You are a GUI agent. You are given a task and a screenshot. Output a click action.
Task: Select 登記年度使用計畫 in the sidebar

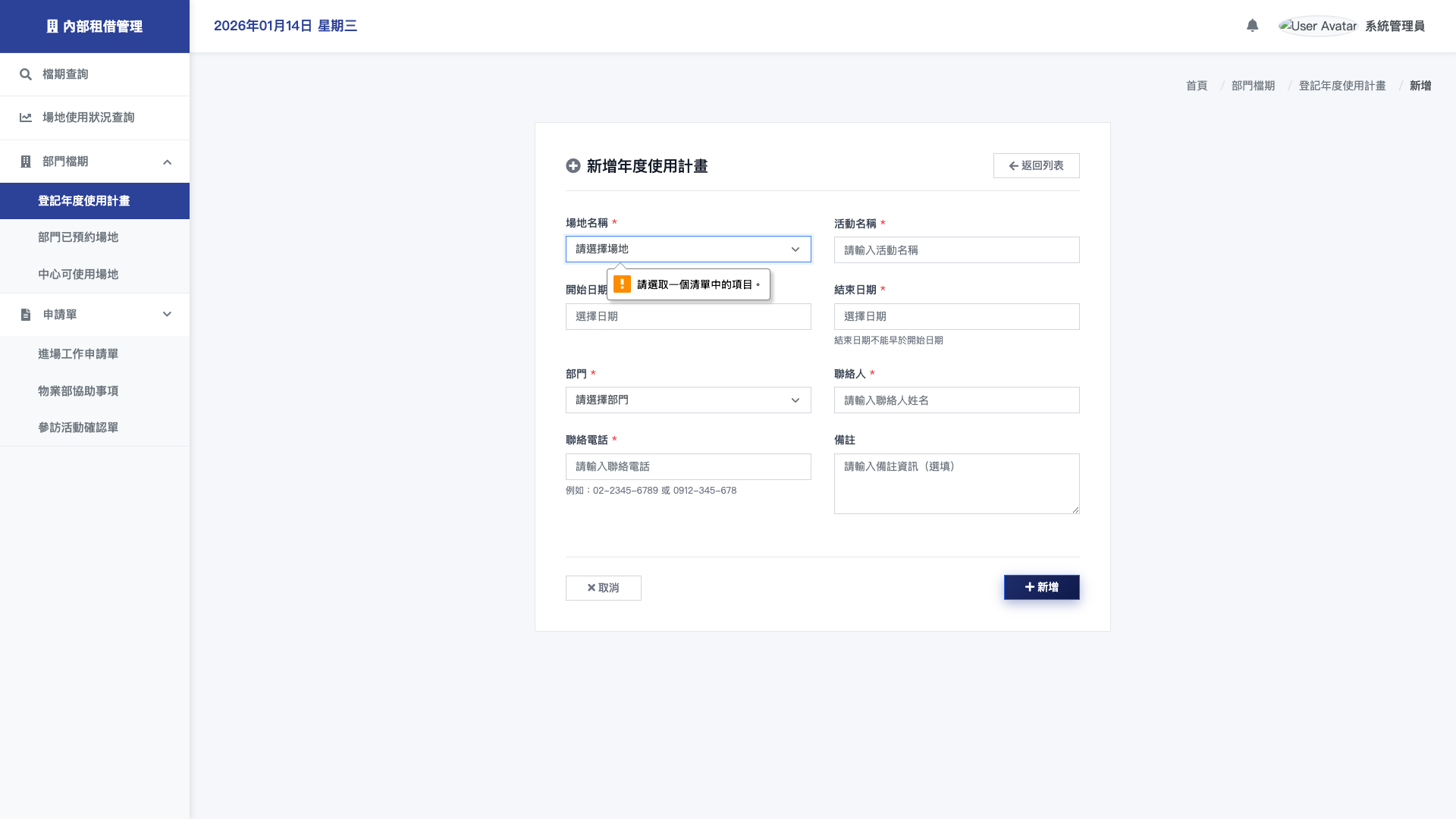pyautogui.click(x=83, y=201)
